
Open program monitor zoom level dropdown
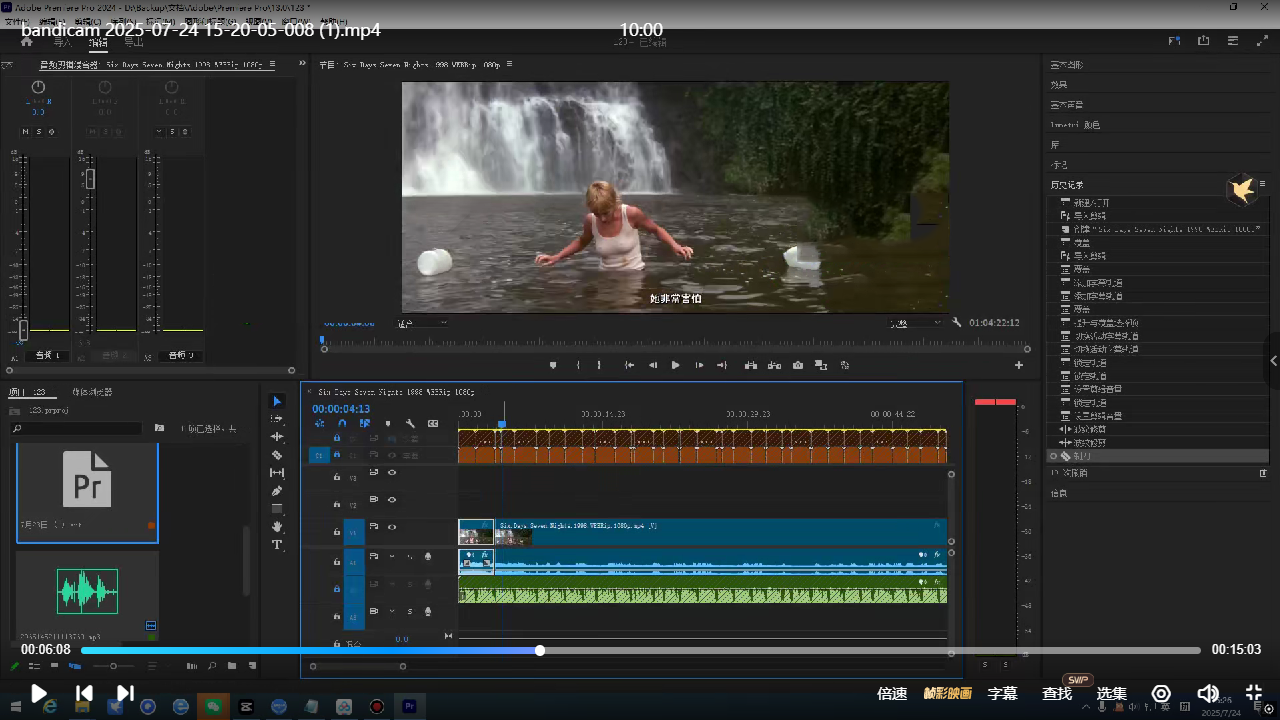click(x=421, y=323)
